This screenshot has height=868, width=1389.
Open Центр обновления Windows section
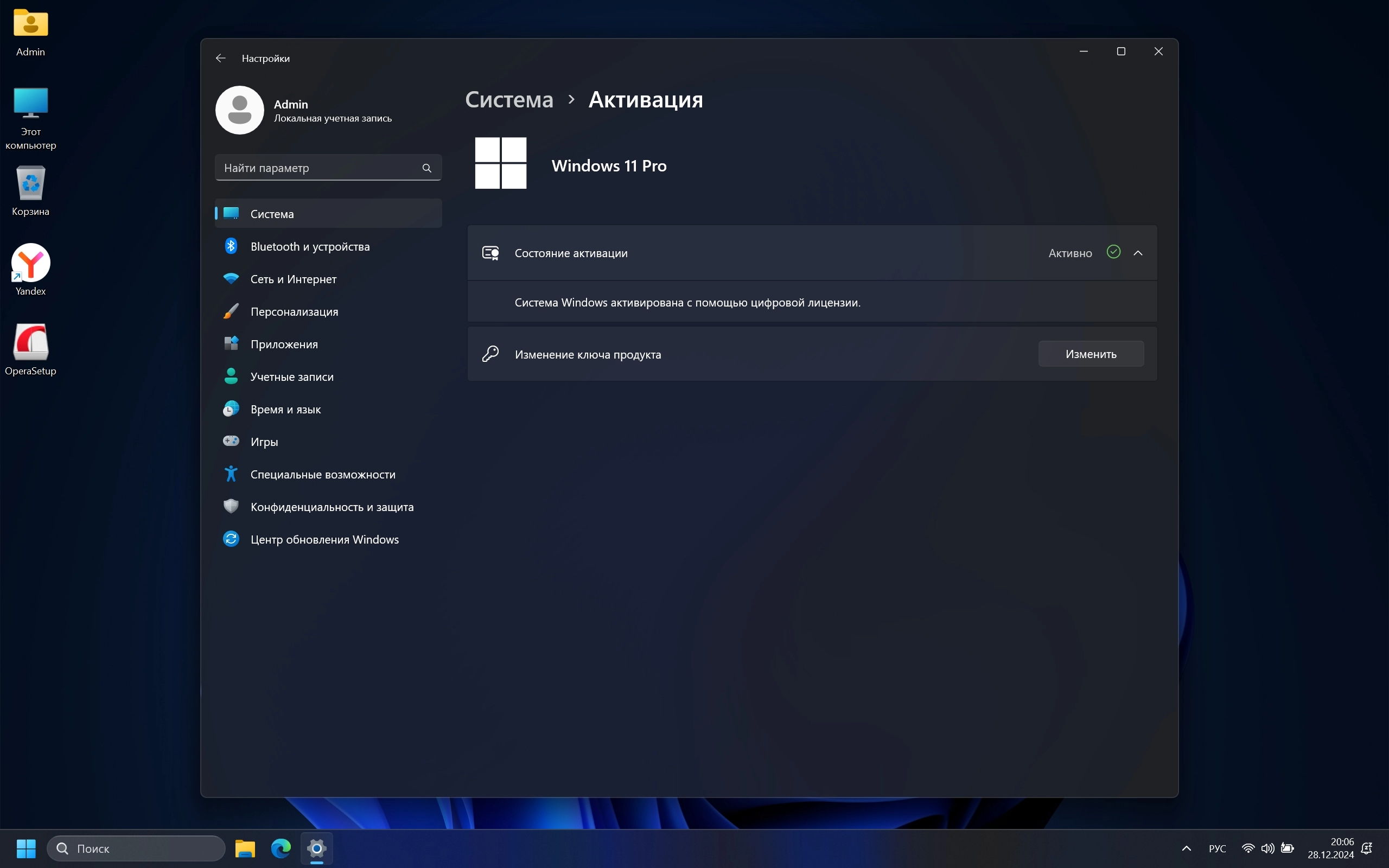point(324,540)
